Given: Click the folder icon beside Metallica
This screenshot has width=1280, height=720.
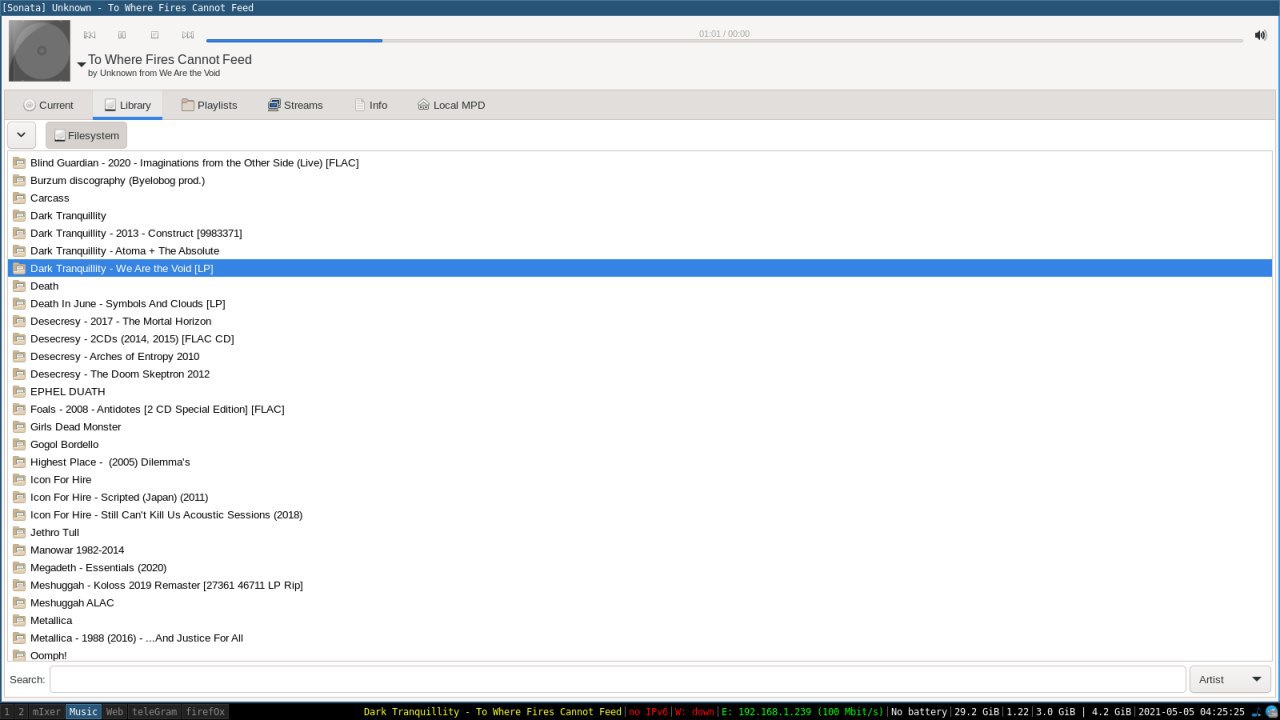Looking at the screenshot, I should point(19,620).
